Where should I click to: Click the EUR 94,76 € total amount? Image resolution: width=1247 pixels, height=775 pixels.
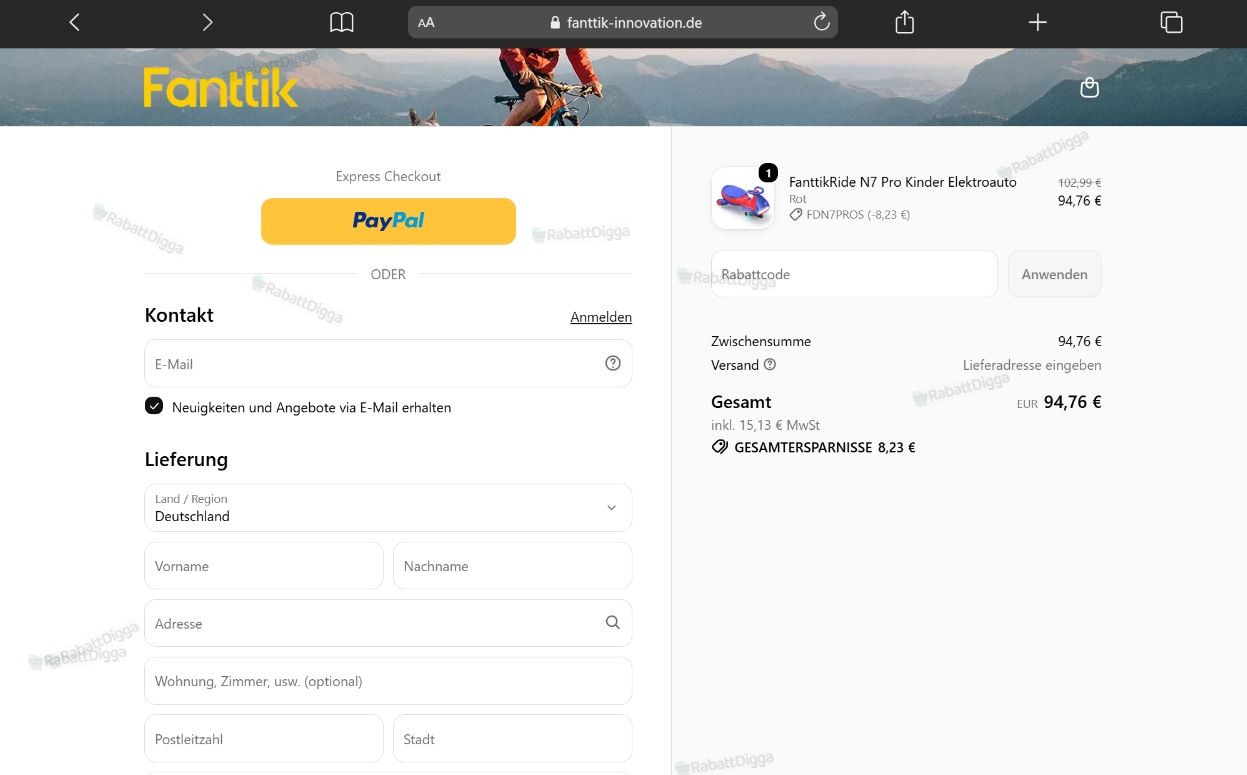pos(1059,402)
